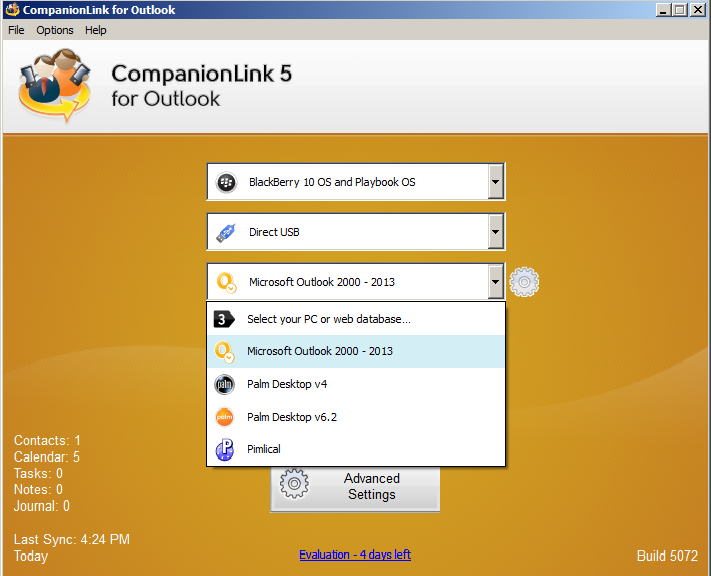The height and width of the screenshot is (576, 711).
Task: Click the Pimlical P icon
Action: (224, 449)
